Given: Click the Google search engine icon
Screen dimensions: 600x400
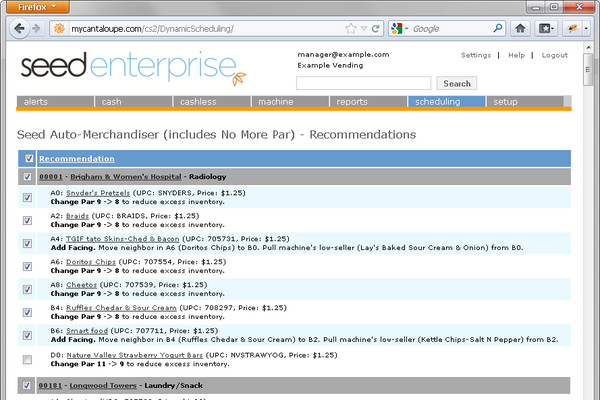Looking at the screenshot, I should coord(398,29).
